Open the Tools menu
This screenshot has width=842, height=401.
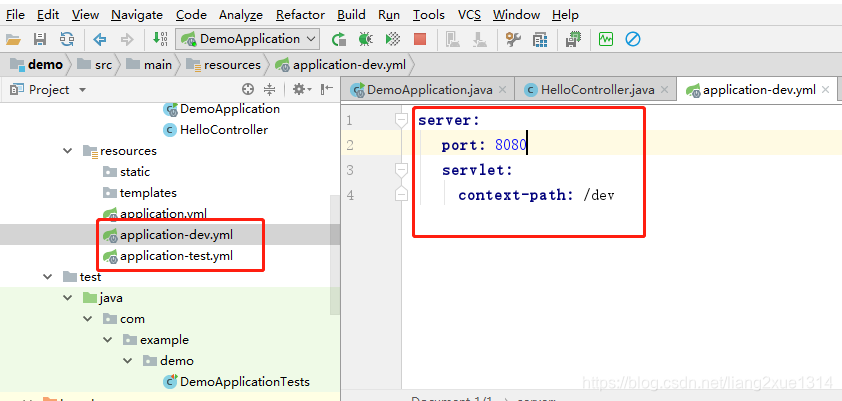[x=429, y=15]
